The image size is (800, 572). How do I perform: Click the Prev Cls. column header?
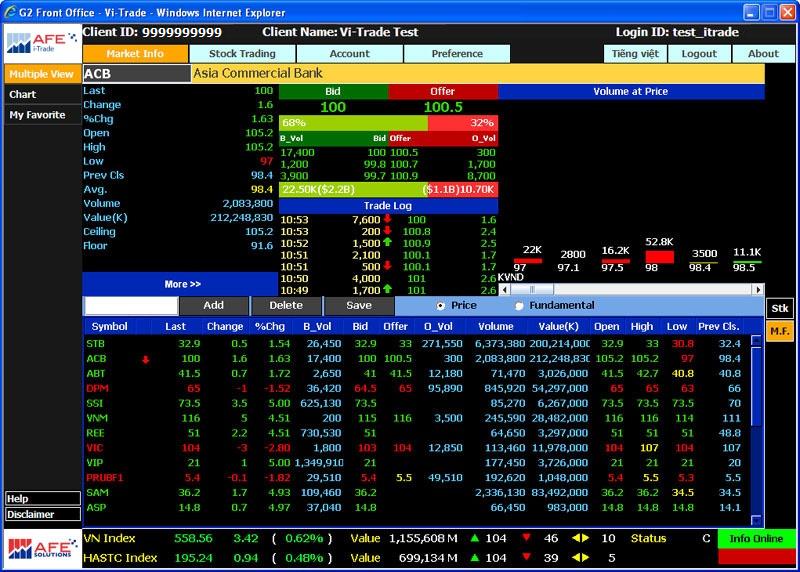(719, 327)
